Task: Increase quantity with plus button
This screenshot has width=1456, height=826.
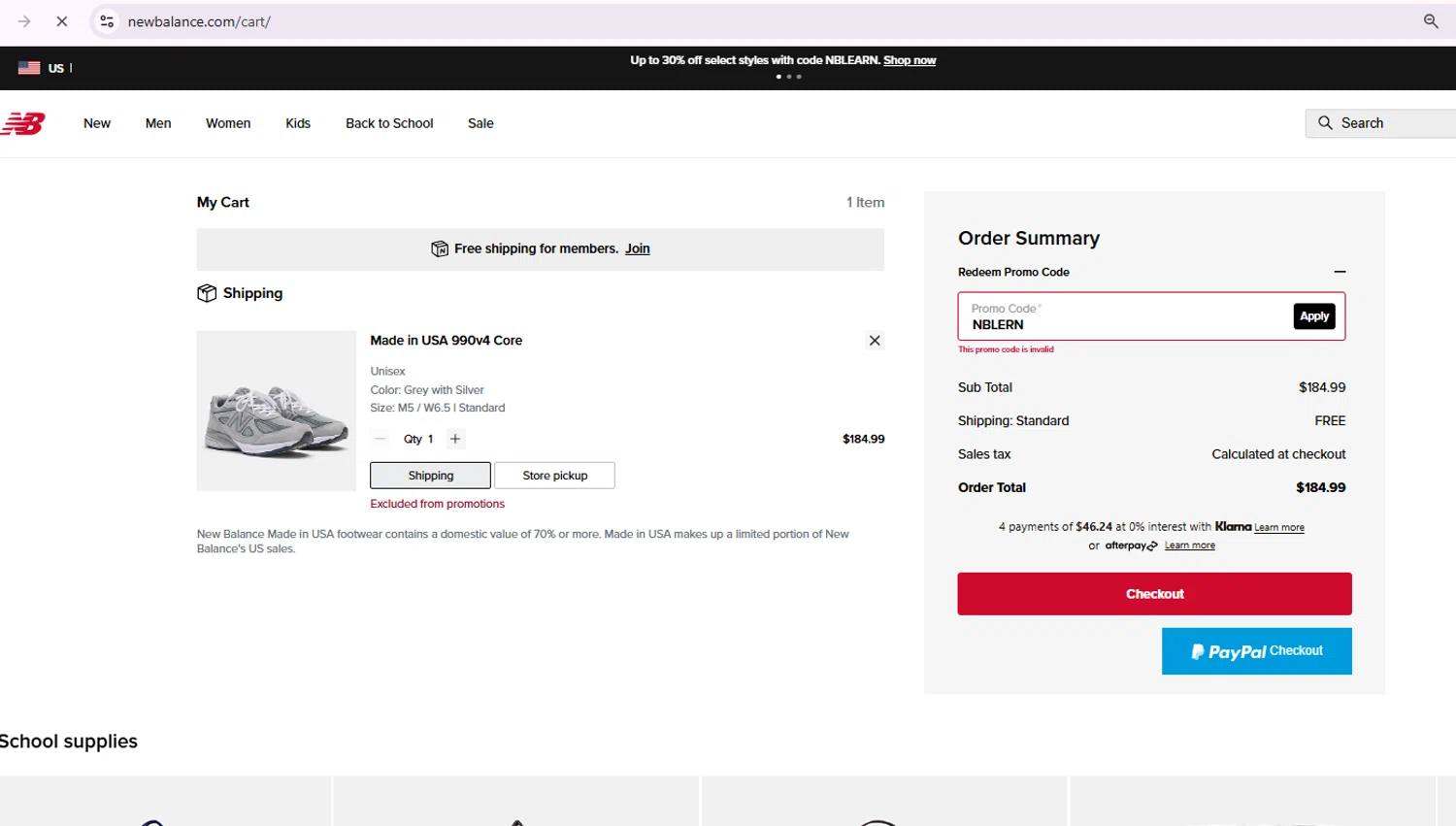Action: click(455, 439)
